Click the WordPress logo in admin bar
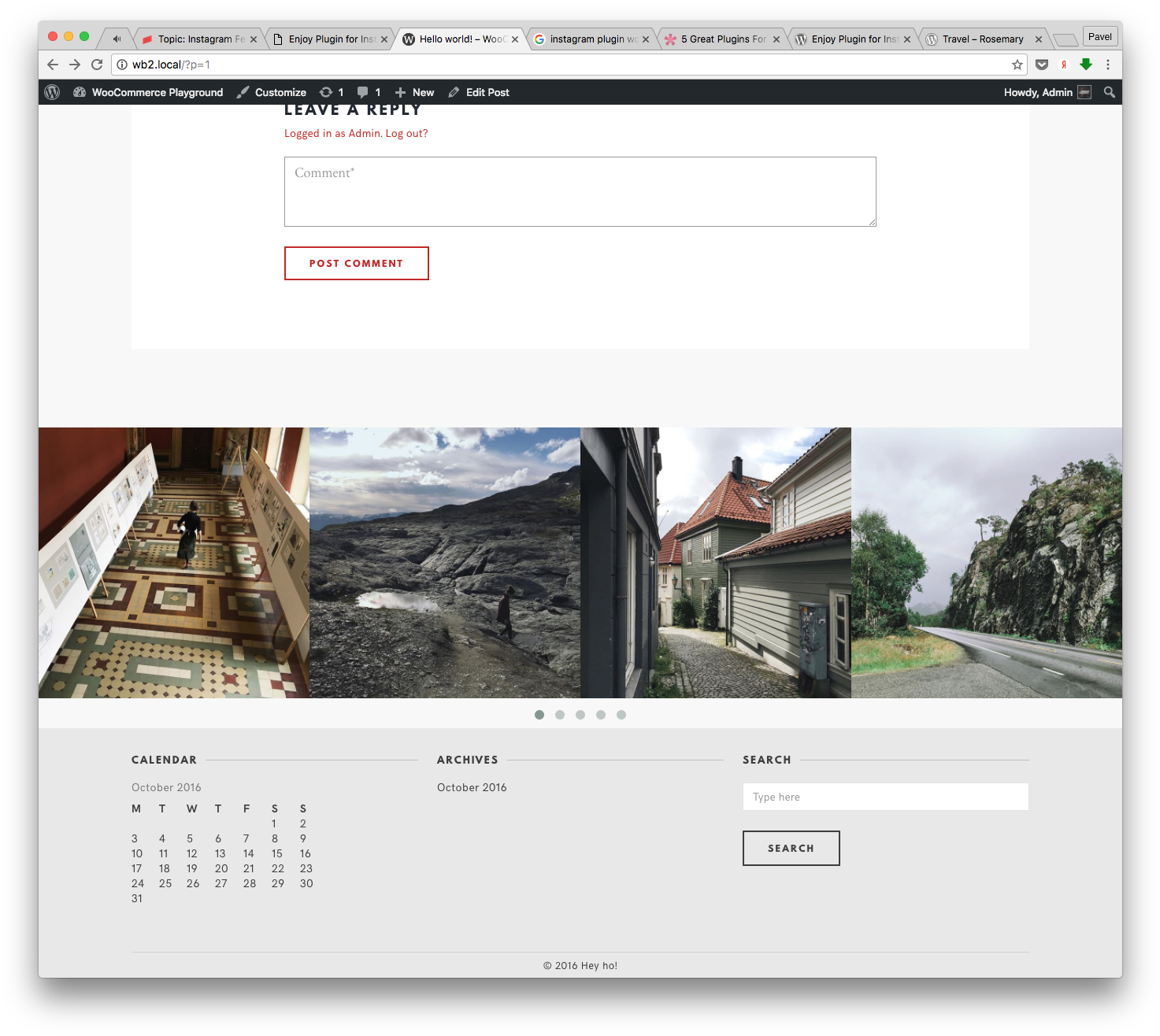The width and height of the screenshot is (1160, 1036). 52,92
